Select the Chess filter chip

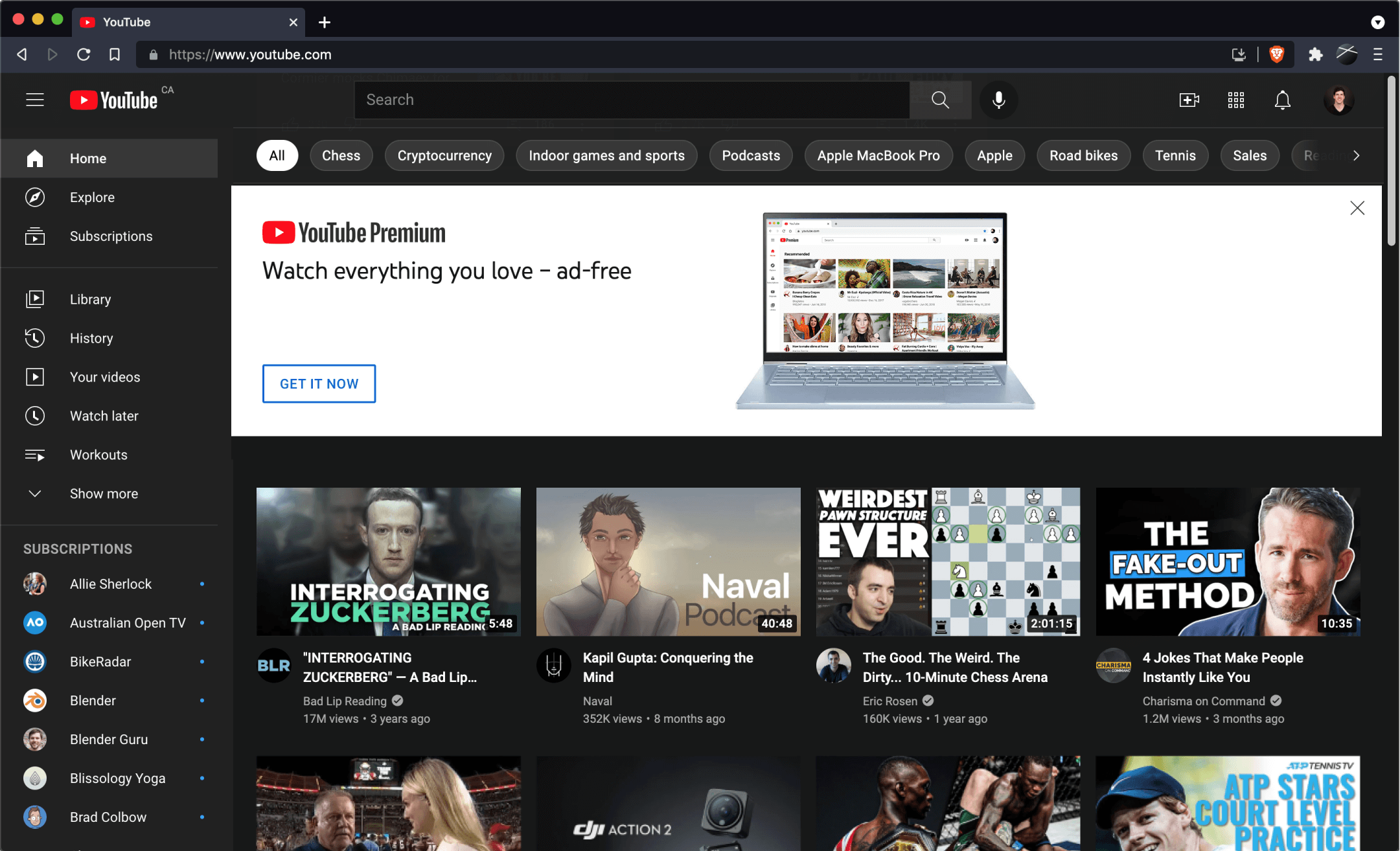341,155
